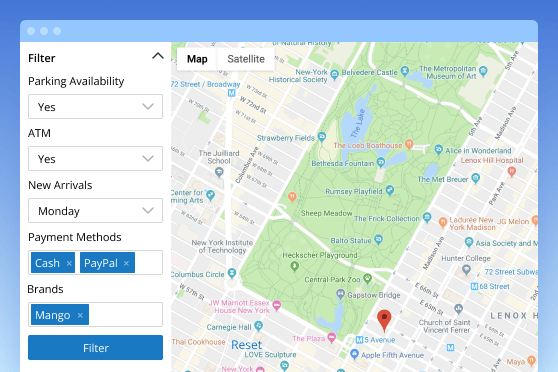The image size is (558, 372).
Task: Remove the Cash payment tag
Action: pos(69,263)
